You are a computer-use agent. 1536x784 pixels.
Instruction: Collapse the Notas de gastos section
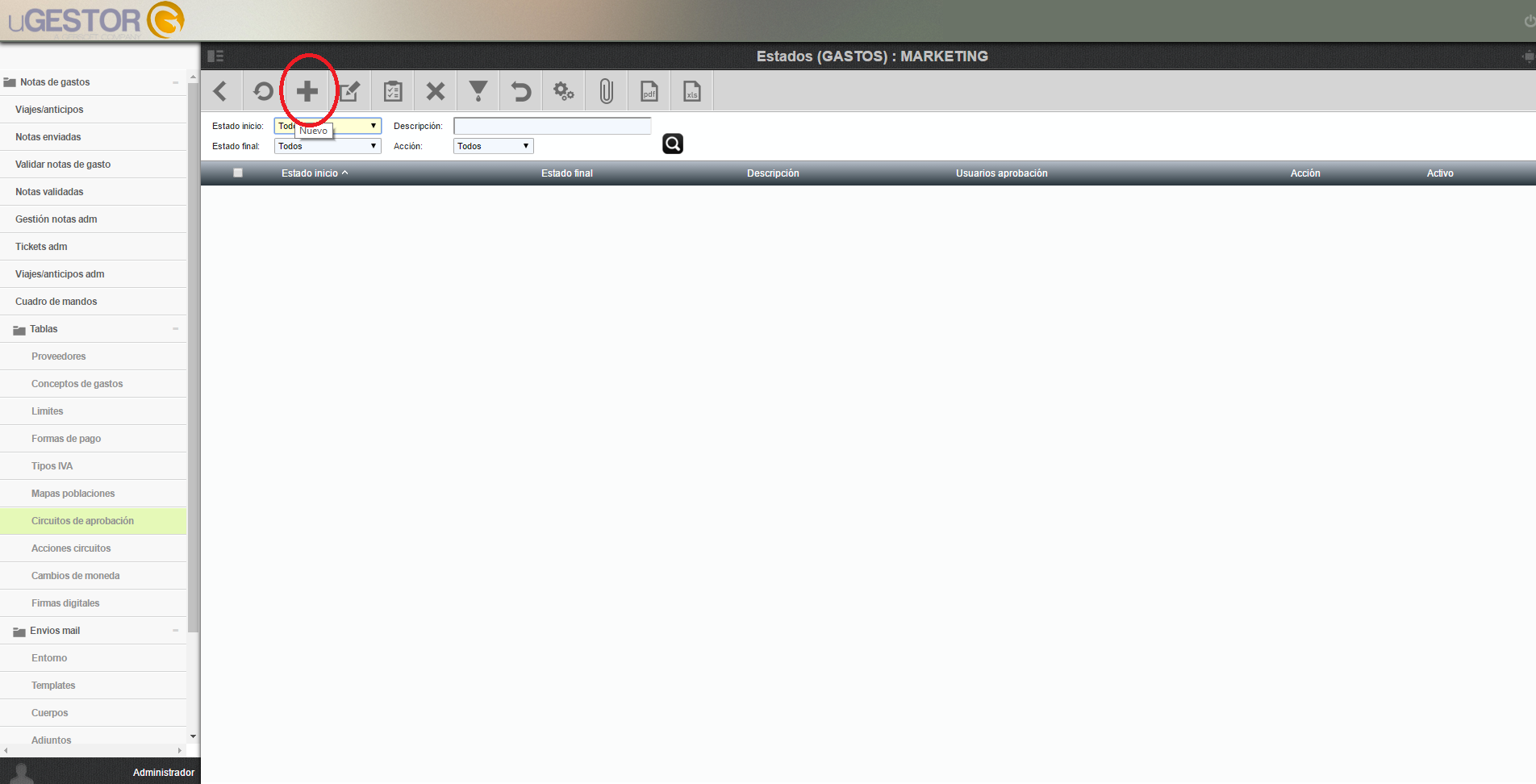[x=175, y=82]
